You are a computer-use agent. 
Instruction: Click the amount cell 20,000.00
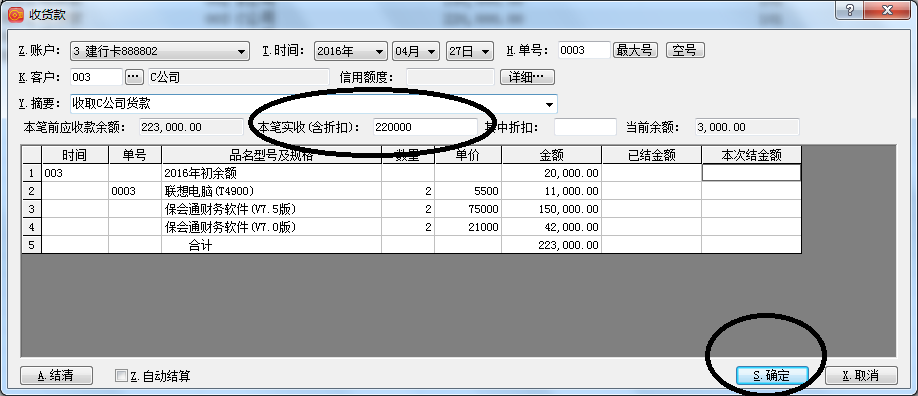(552, 173)
